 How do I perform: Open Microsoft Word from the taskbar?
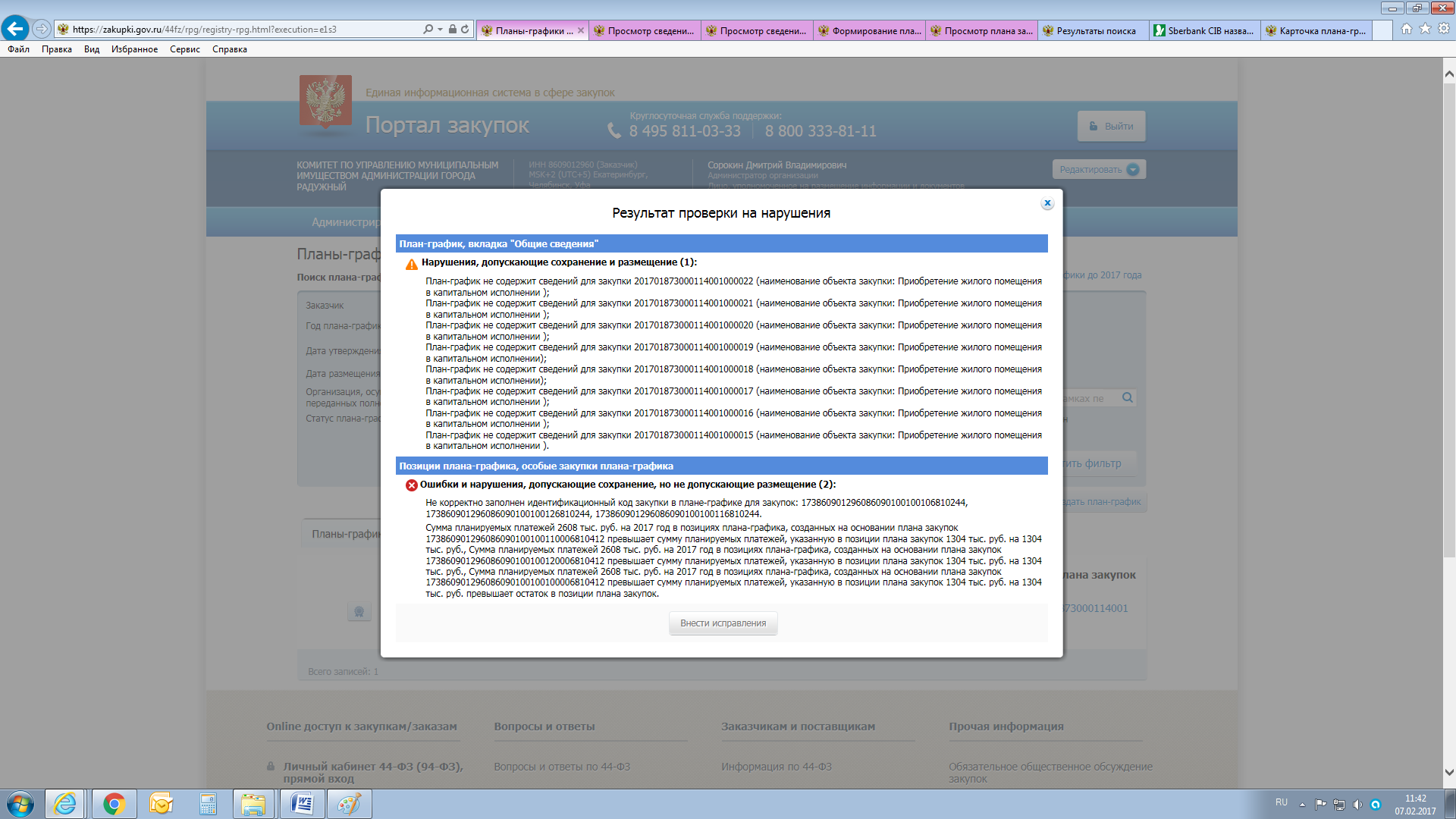(x=302, y=804)
